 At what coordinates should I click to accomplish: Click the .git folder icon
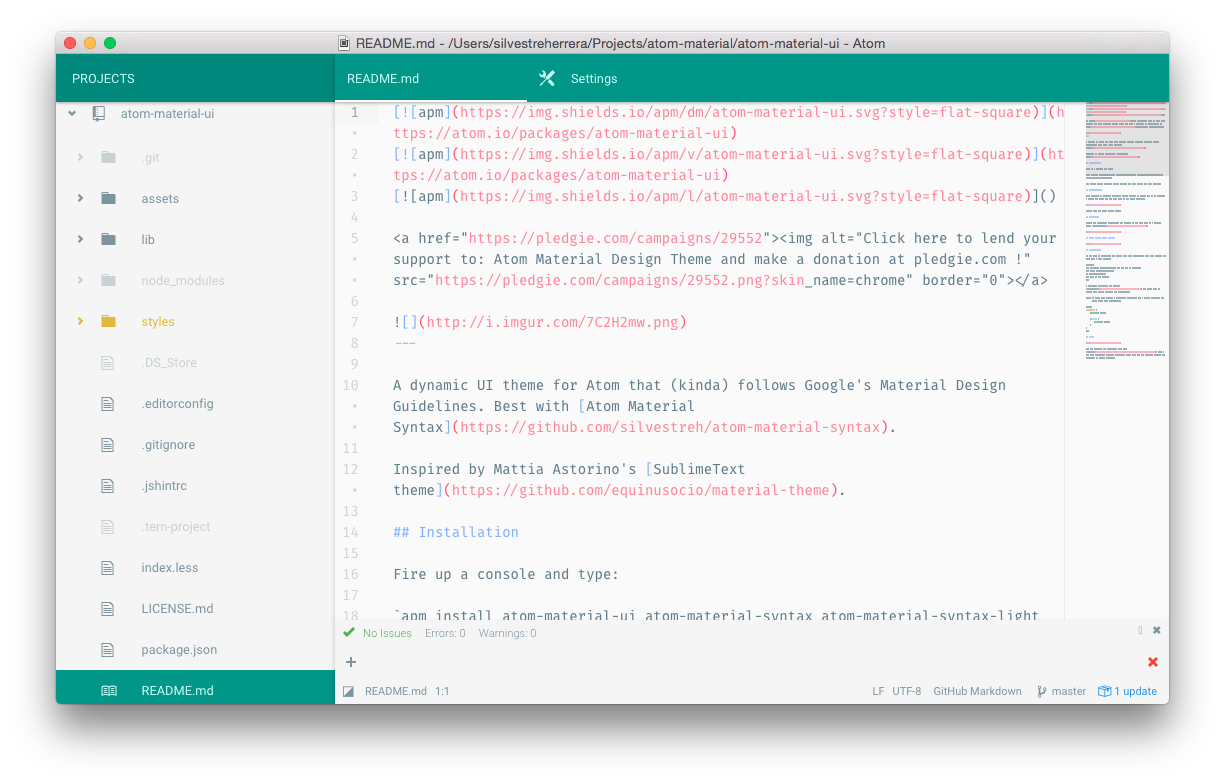[108, 158]
